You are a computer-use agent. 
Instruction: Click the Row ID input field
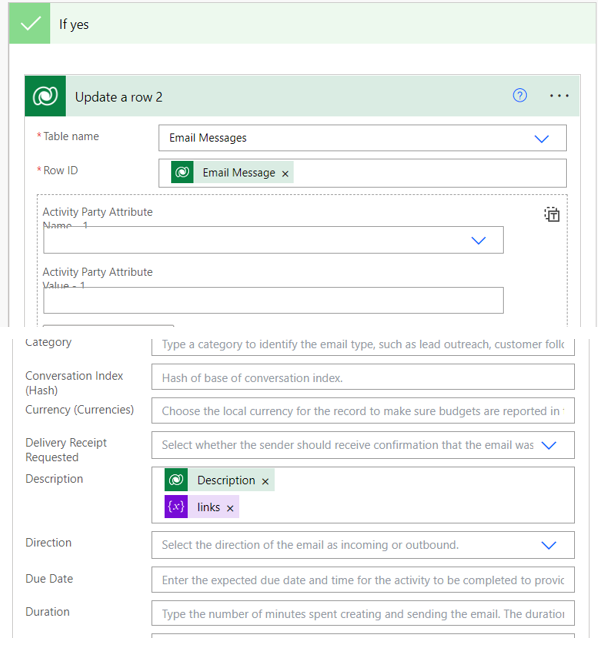(x=362, y=173)
